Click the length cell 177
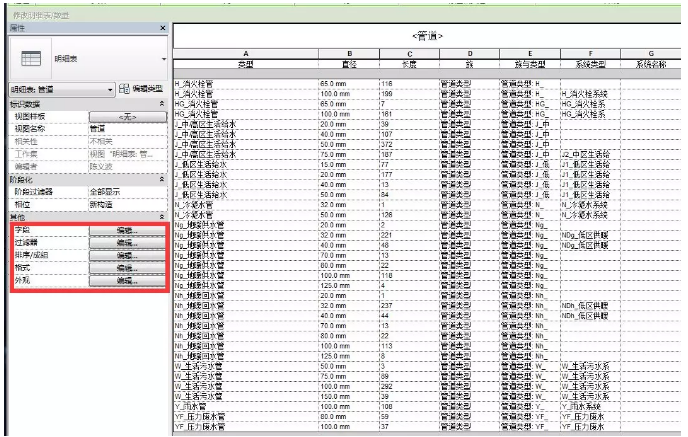Image resolution: width=688 pixels, height=437 pixels. [410, 175]
